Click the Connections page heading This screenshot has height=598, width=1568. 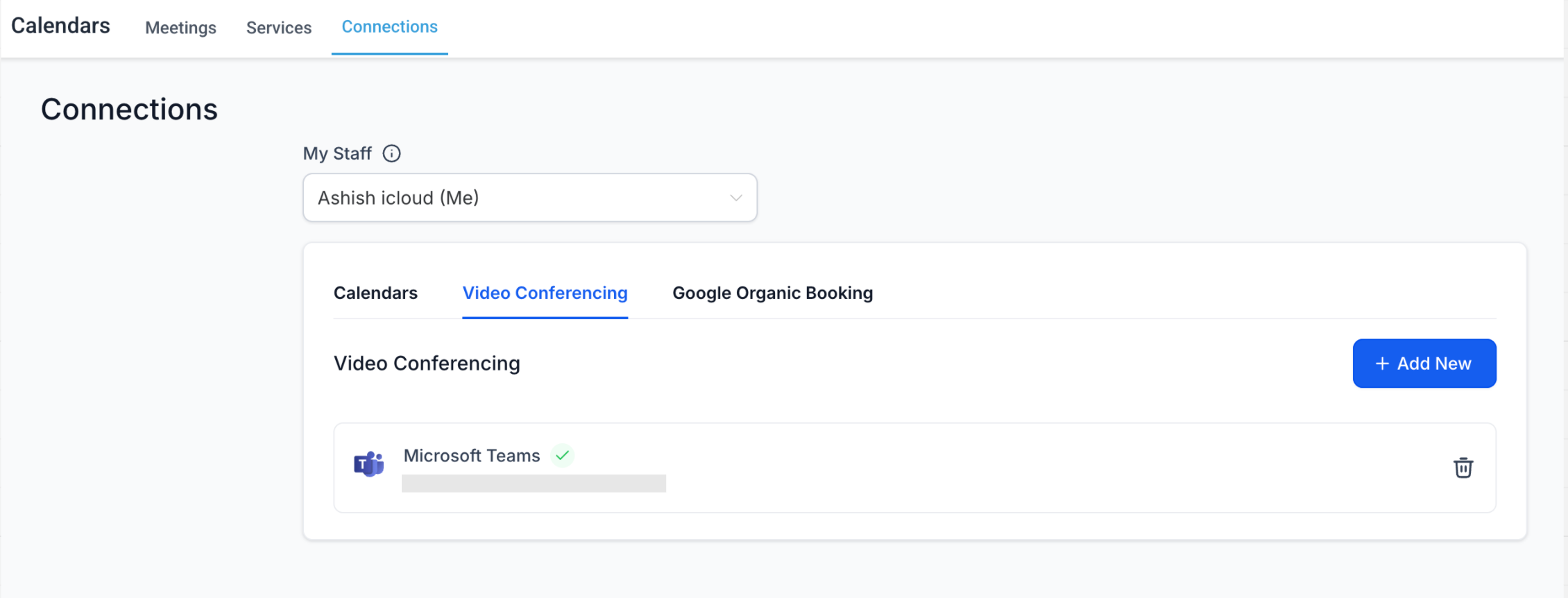pos(129,110)
